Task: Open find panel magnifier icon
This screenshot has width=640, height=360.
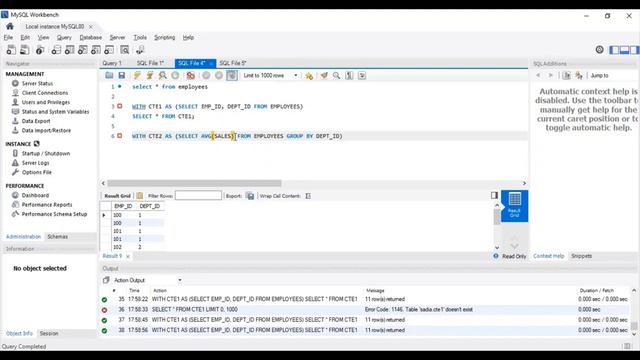Action: [336, 75]
